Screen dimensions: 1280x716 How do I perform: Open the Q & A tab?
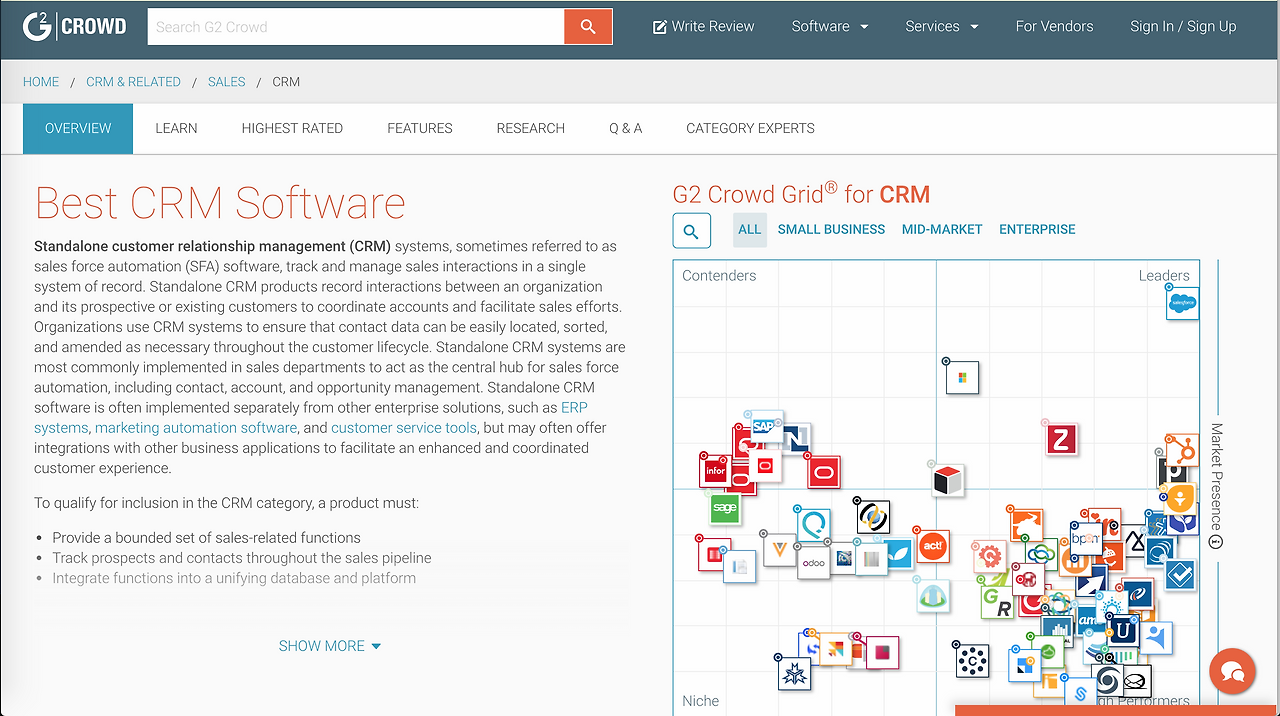[x=626, y=128]
